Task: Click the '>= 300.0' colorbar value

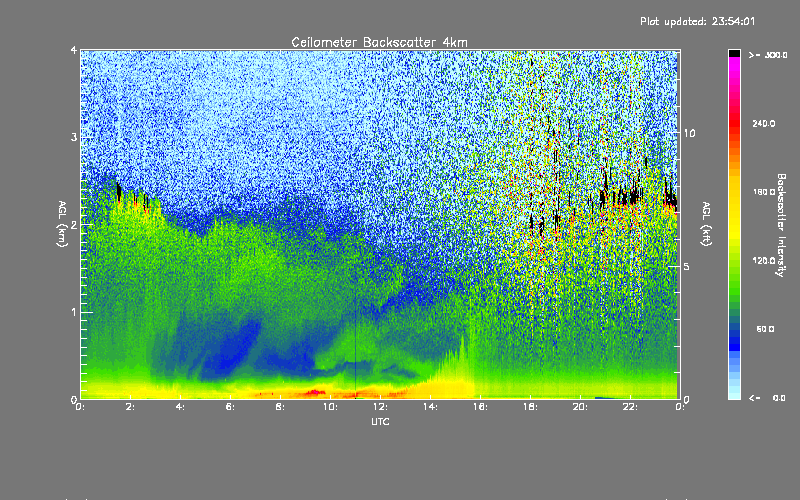Action: pyautogui.click(x=768, y=55)
